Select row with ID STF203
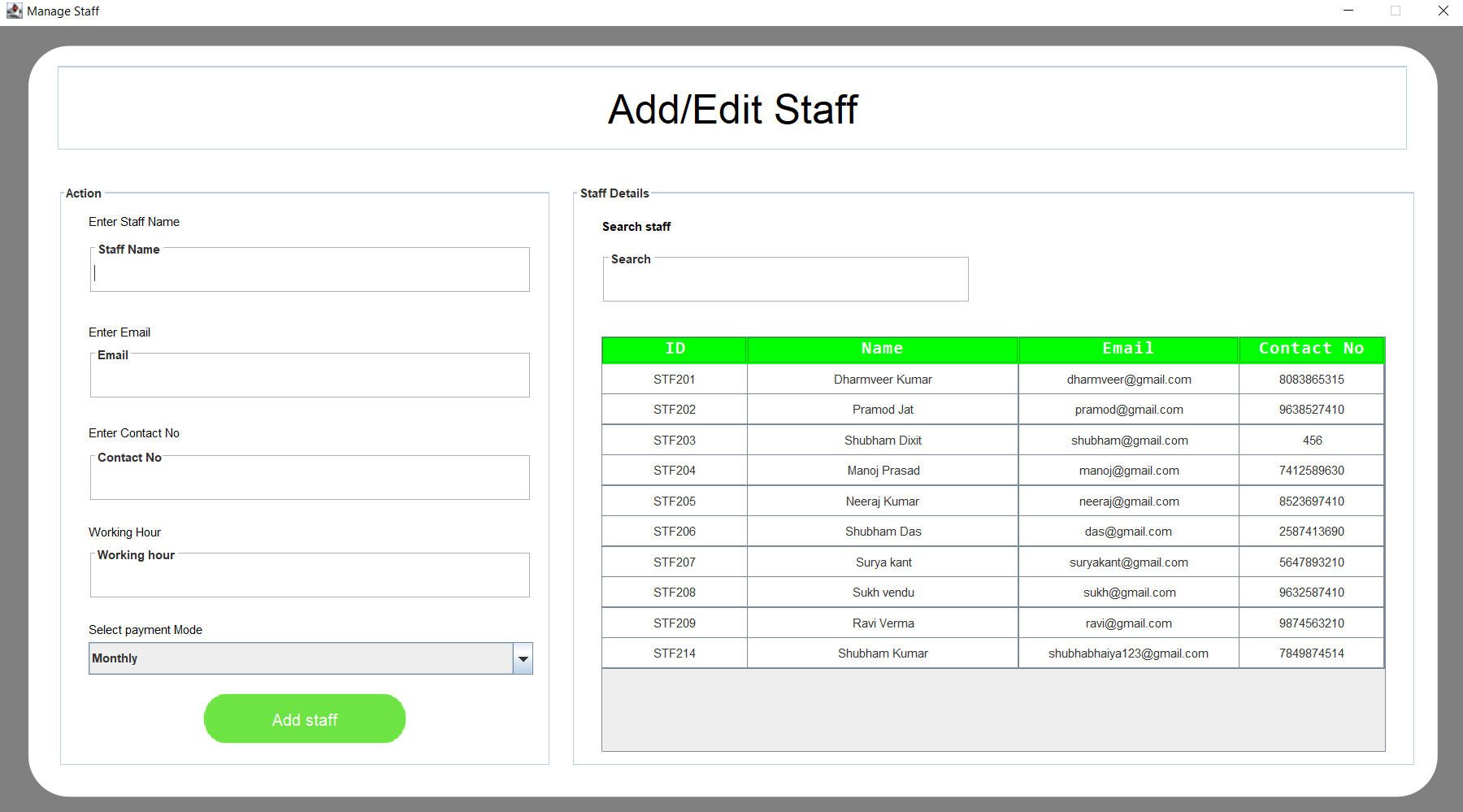This screenshot has height=812, width=1463. 675,441
